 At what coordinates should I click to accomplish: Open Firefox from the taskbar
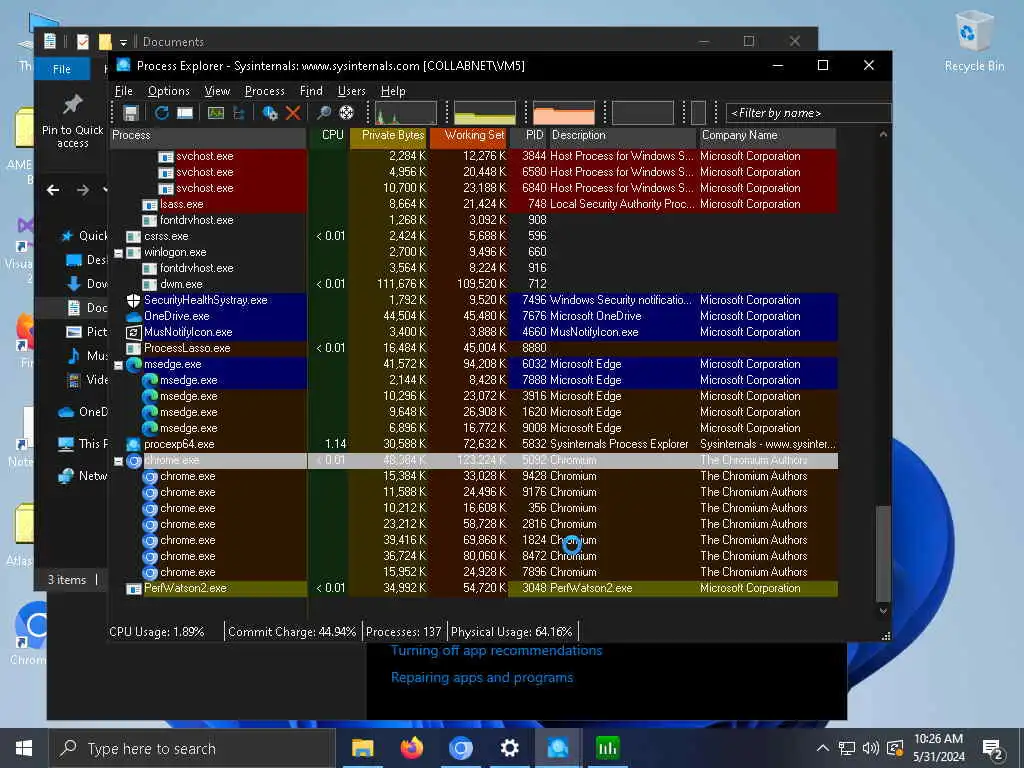tap(411, 748)
